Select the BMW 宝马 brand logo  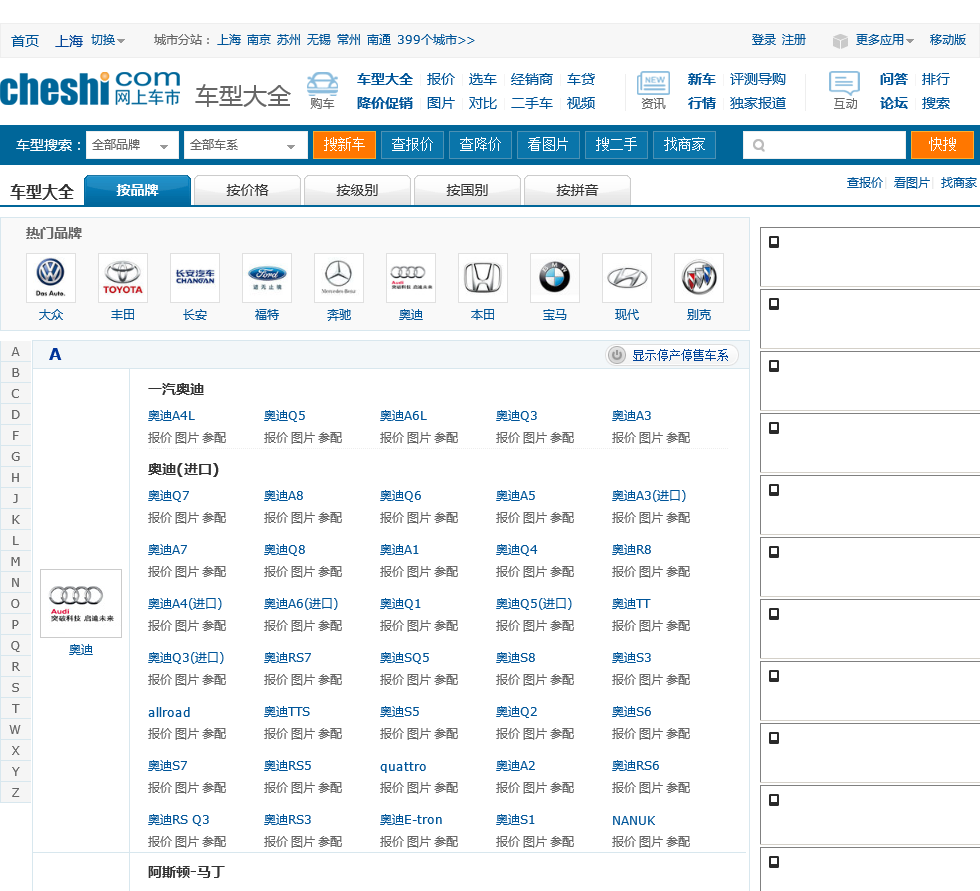click(x=554, y=278)
